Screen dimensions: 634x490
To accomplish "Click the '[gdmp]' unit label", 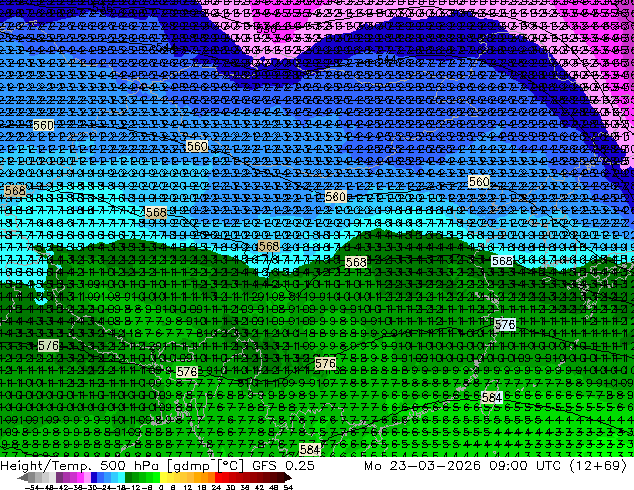I will (189, 466).
